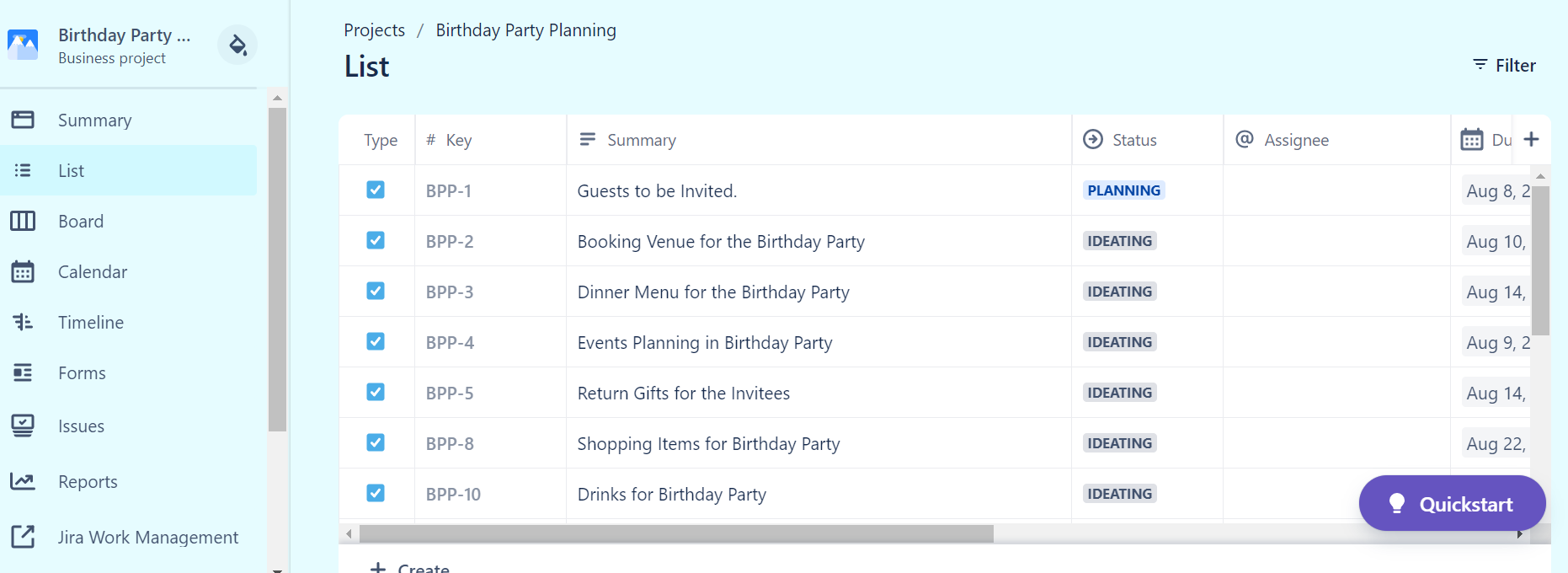This screenshot has width=1568, height=573.
Task: Open PLANNING status dropdown for BPP-1
Action: click(1123, 190)
